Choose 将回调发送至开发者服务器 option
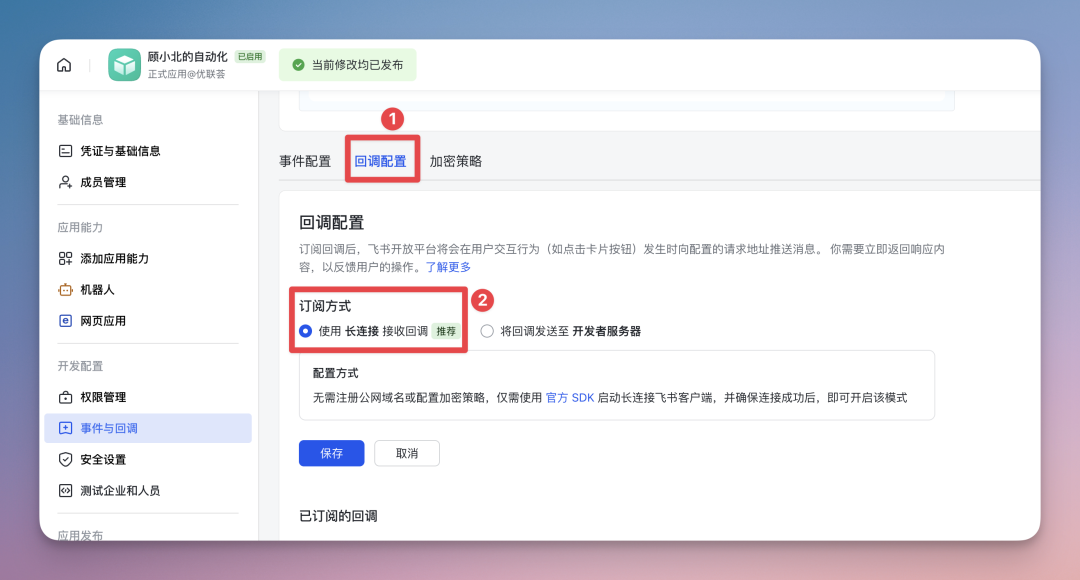This screenshot has height=580, width=1080. pyautogui.click(x=485, y=330)
